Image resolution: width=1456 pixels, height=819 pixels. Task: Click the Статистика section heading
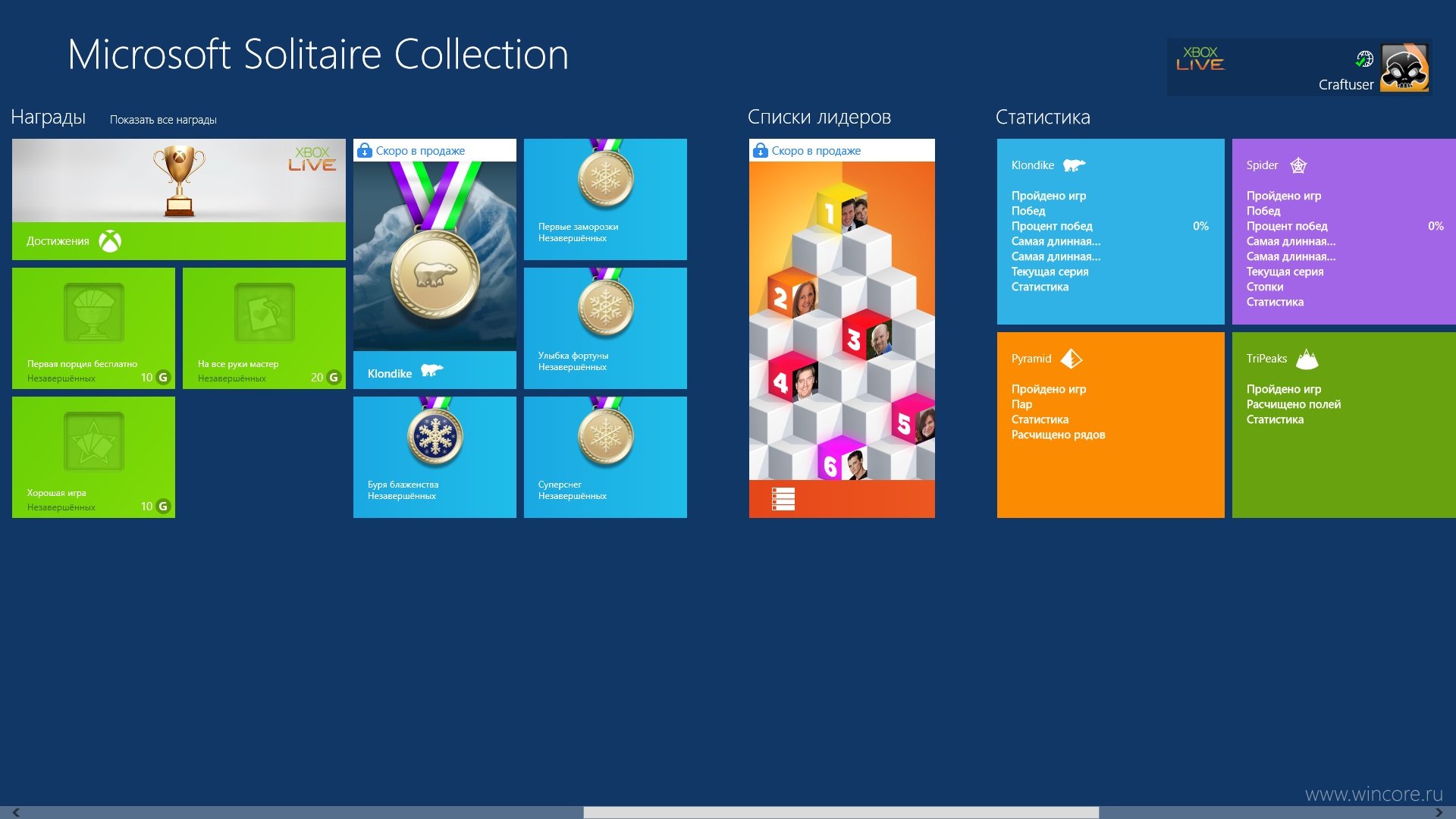coord(1043,117)
